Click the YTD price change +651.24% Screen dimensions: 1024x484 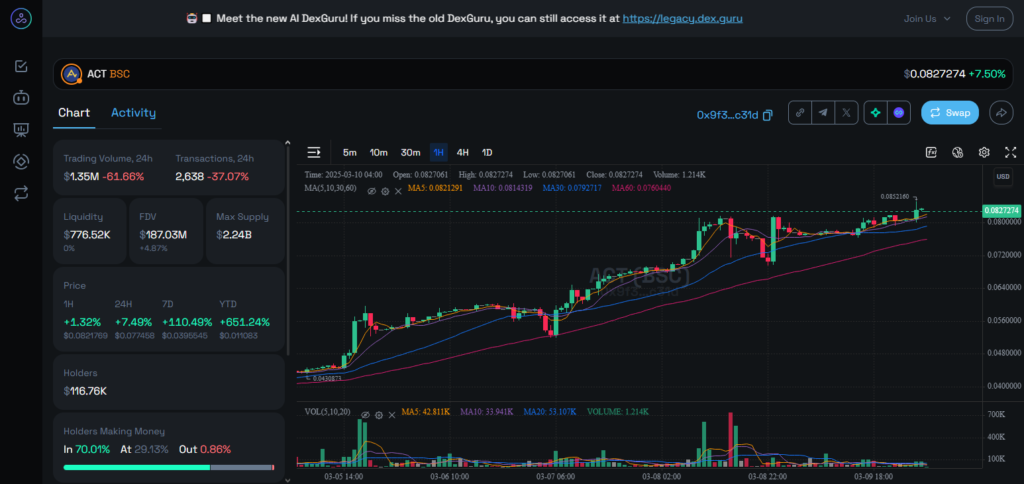coord(244,322)
